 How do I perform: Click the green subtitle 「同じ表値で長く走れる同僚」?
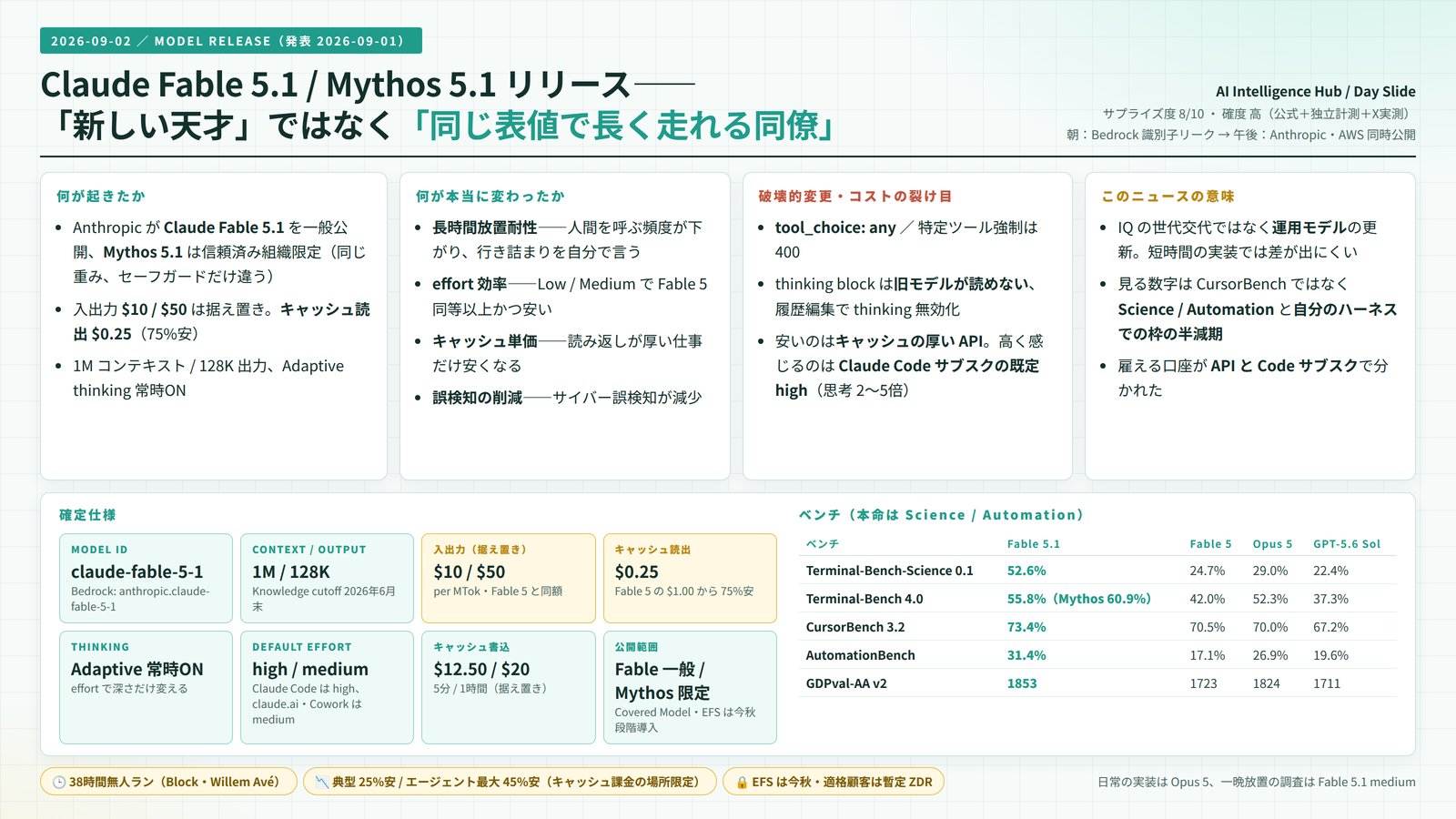[623, 126]
